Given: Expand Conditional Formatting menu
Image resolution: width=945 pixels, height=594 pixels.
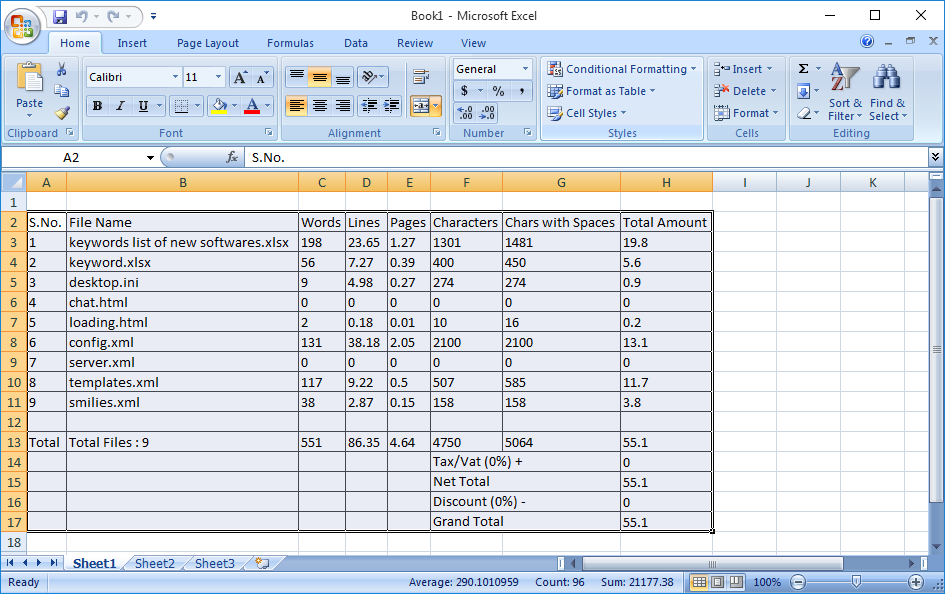Looking at the screenshot, I should point(622,69).
